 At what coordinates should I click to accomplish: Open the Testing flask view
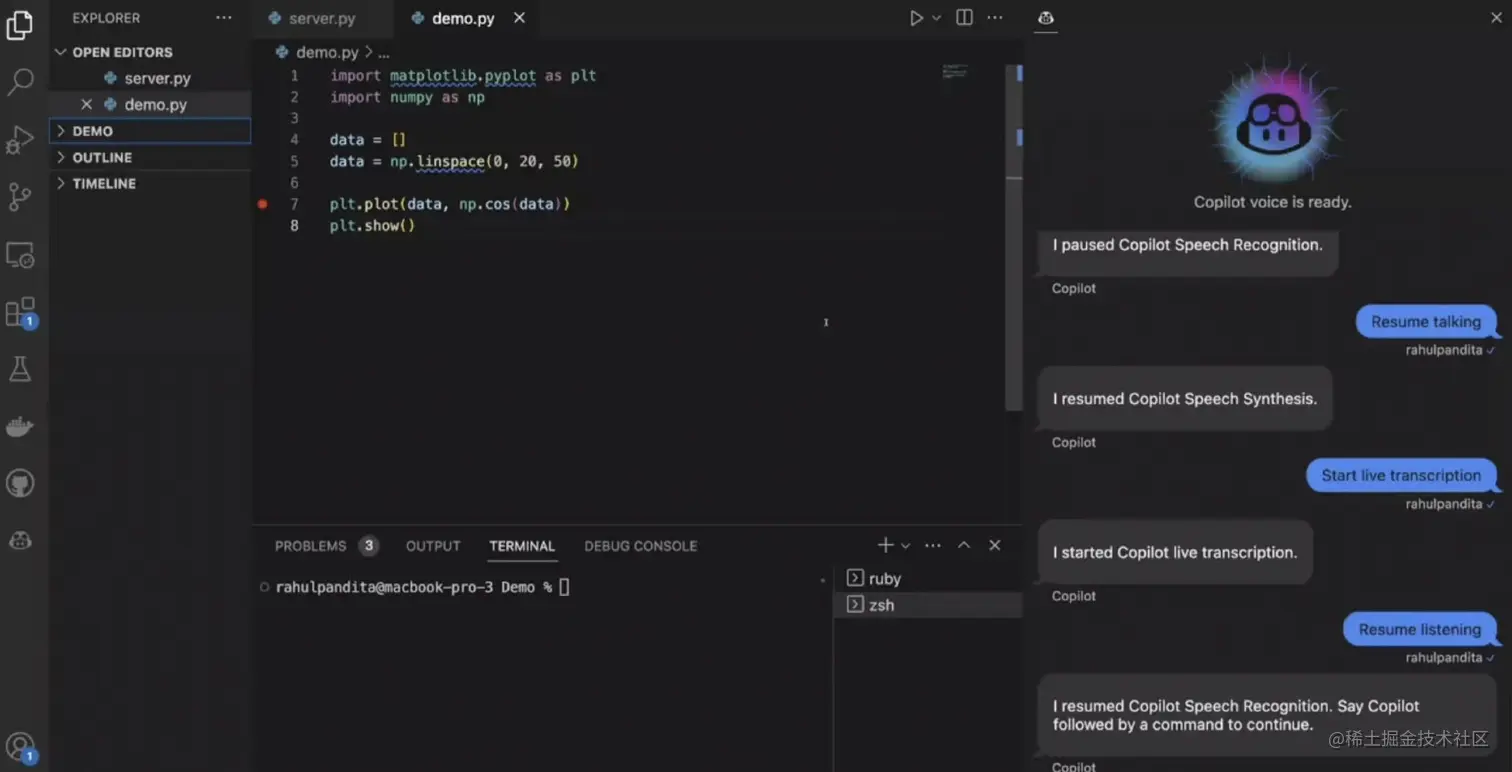pyautogui.click(x=20, y=370)
